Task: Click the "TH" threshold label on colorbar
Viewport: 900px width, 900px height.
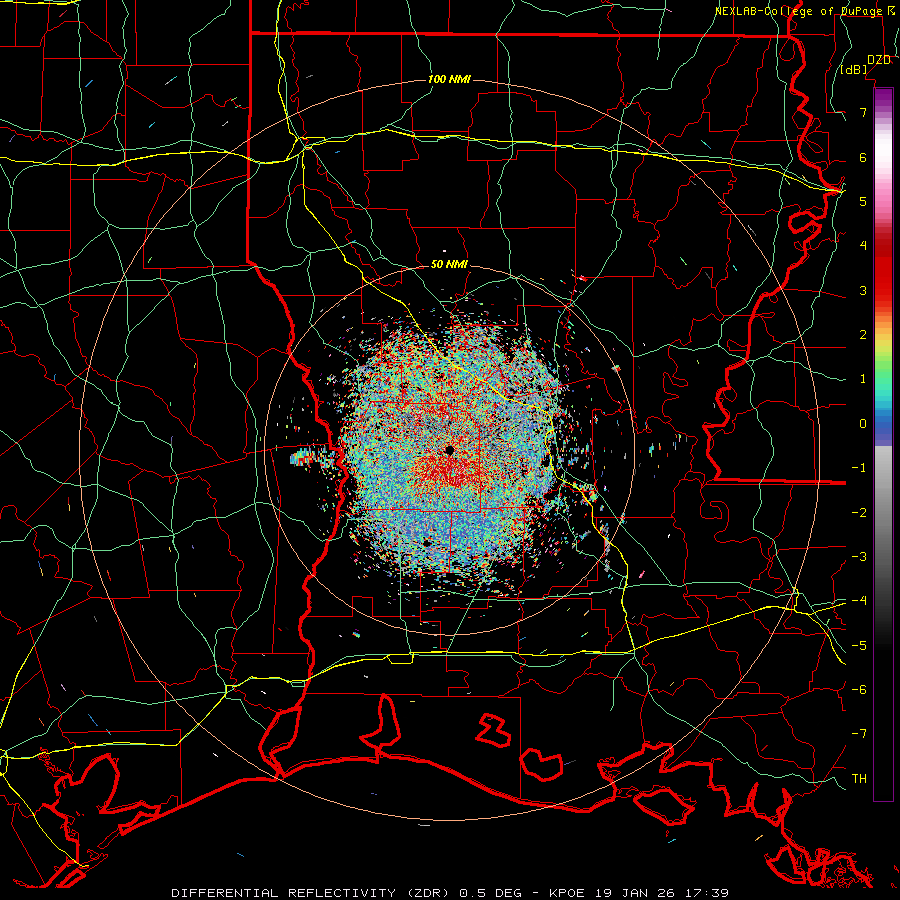Action: pos(859,779)
